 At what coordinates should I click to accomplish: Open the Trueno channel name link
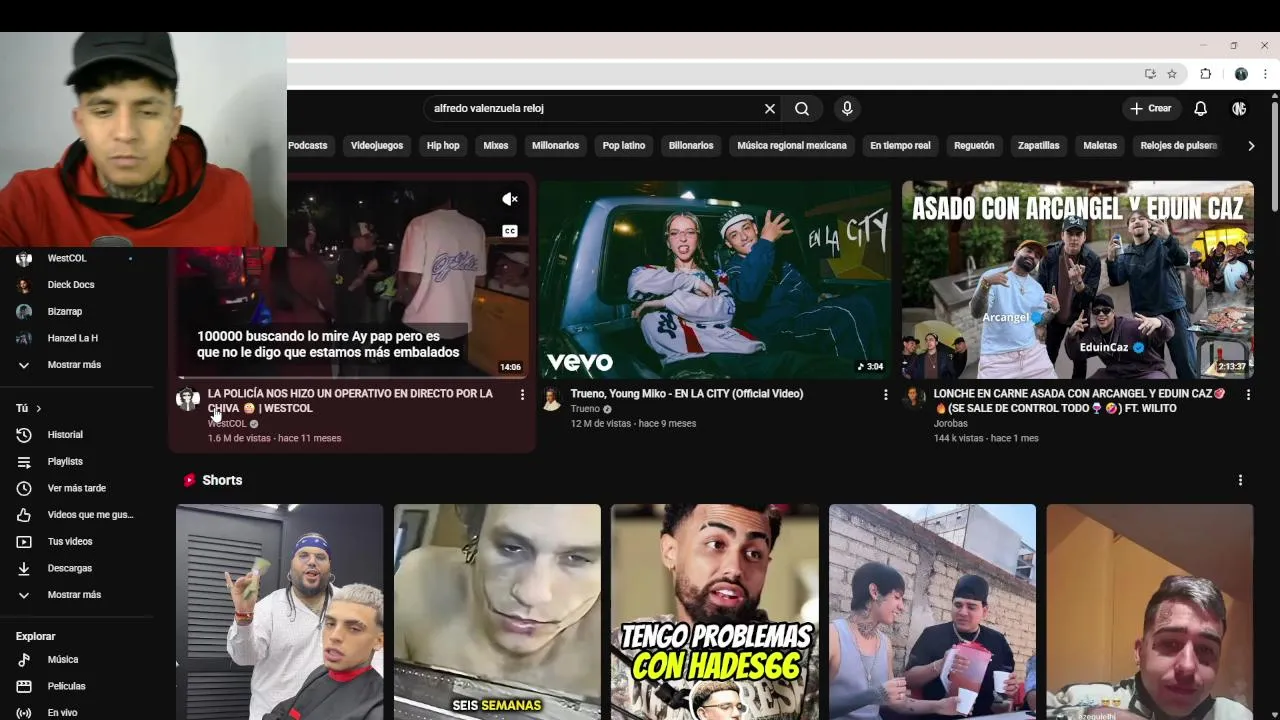[585, 409]
